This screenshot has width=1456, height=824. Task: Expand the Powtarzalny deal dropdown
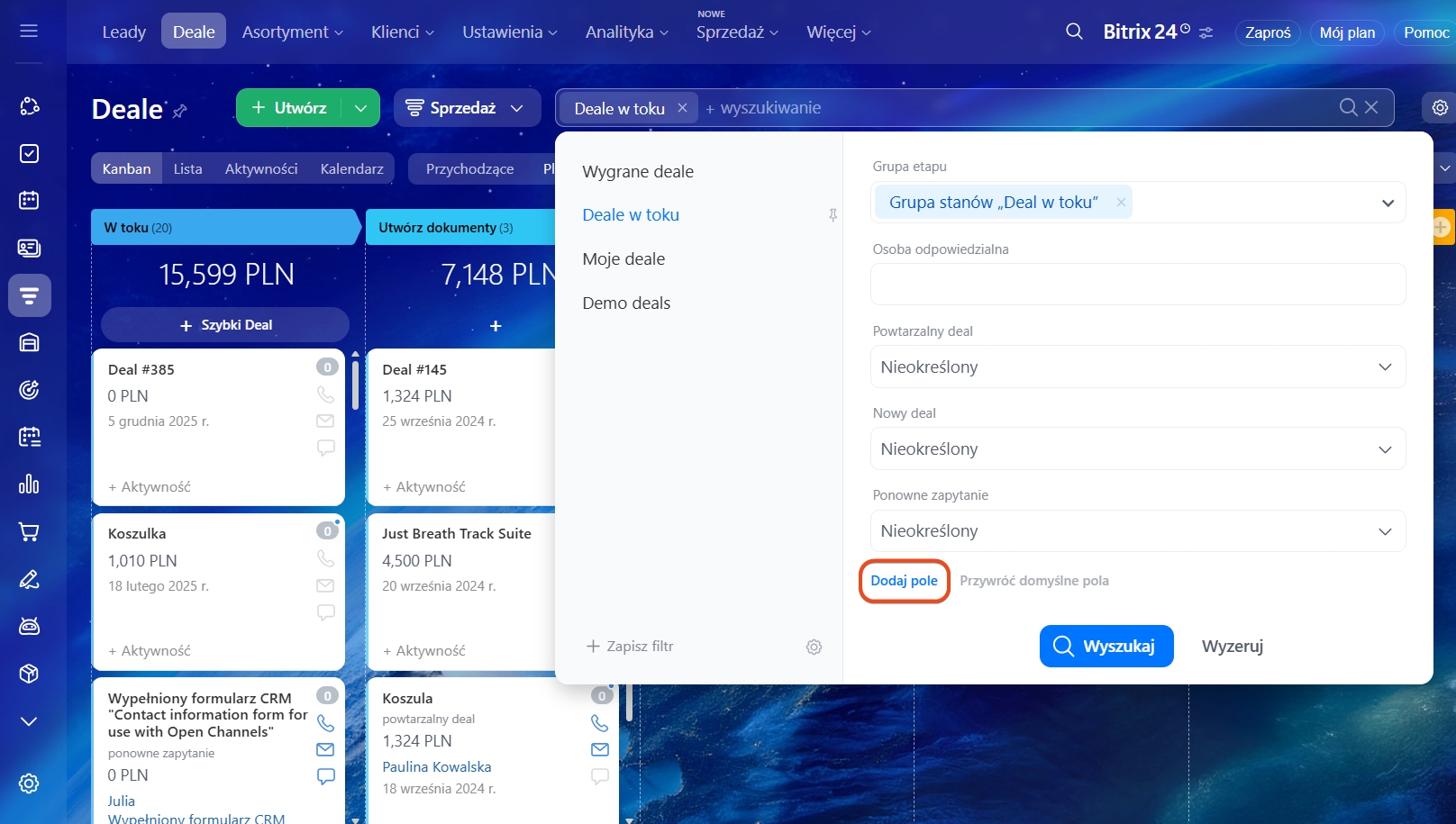pos(1137,367)
